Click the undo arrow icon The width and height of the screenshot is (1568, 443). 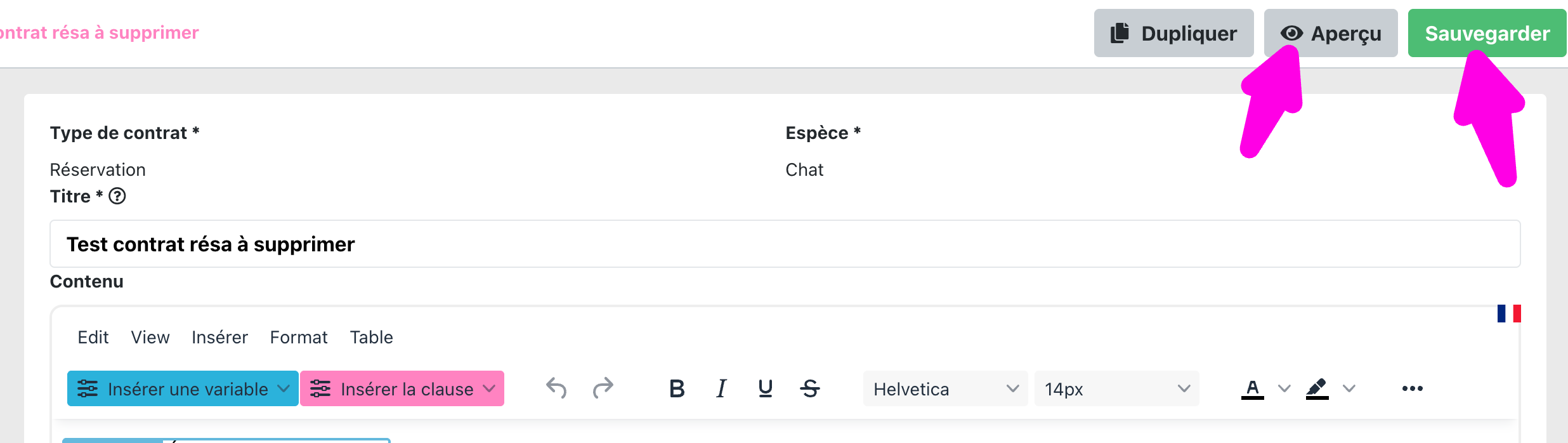[x=556, y=388]
